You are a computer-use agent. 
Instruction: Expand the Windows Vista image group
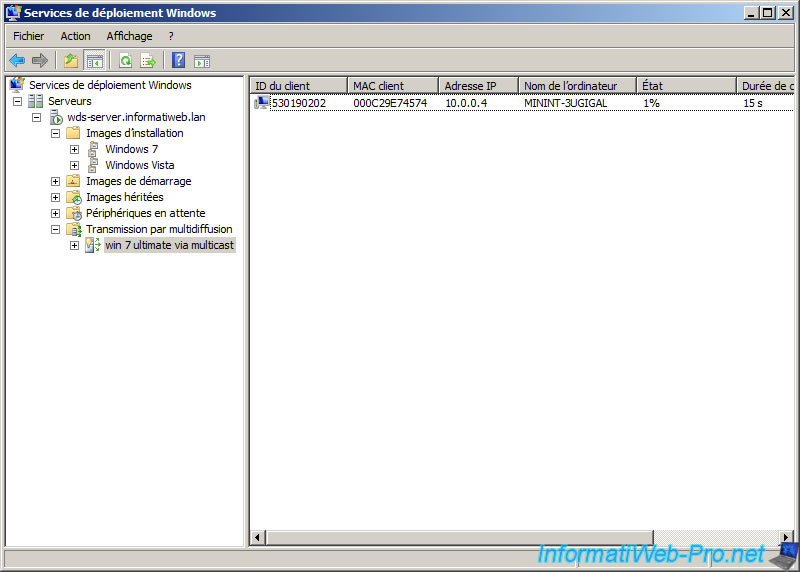[74, 165]
